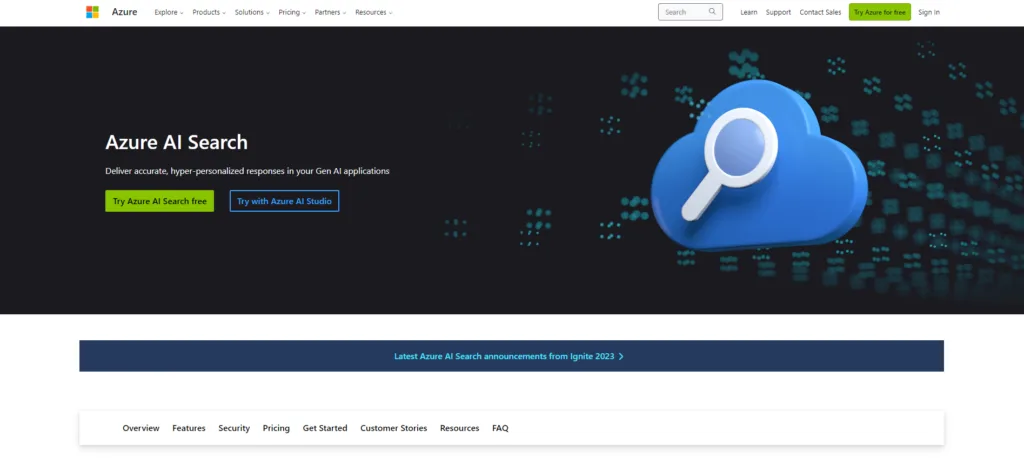The width and height of the screenshot is (1024, 458).
Task: Click the Azure AI Search heading
Action: [176, 142]
